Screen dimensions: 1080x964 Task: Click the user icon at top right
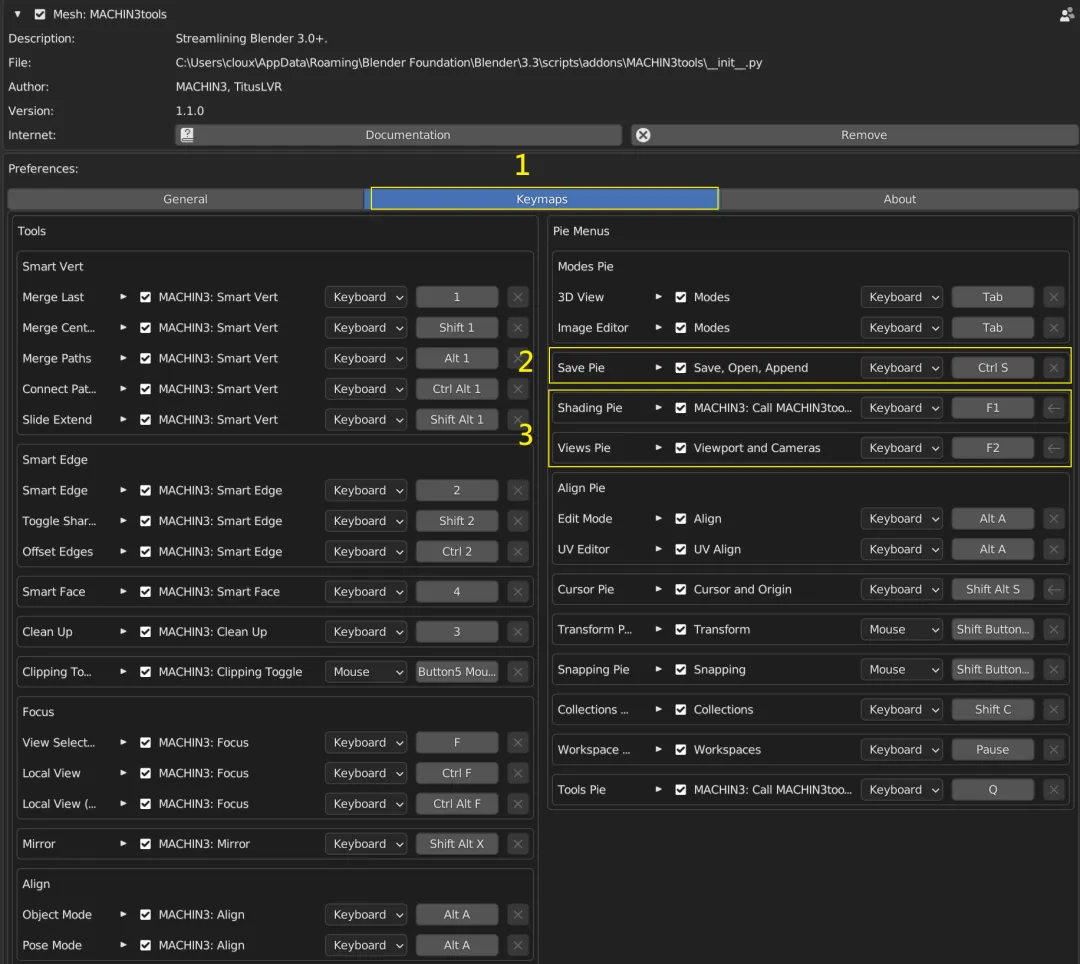click(x=1066, y=15)
